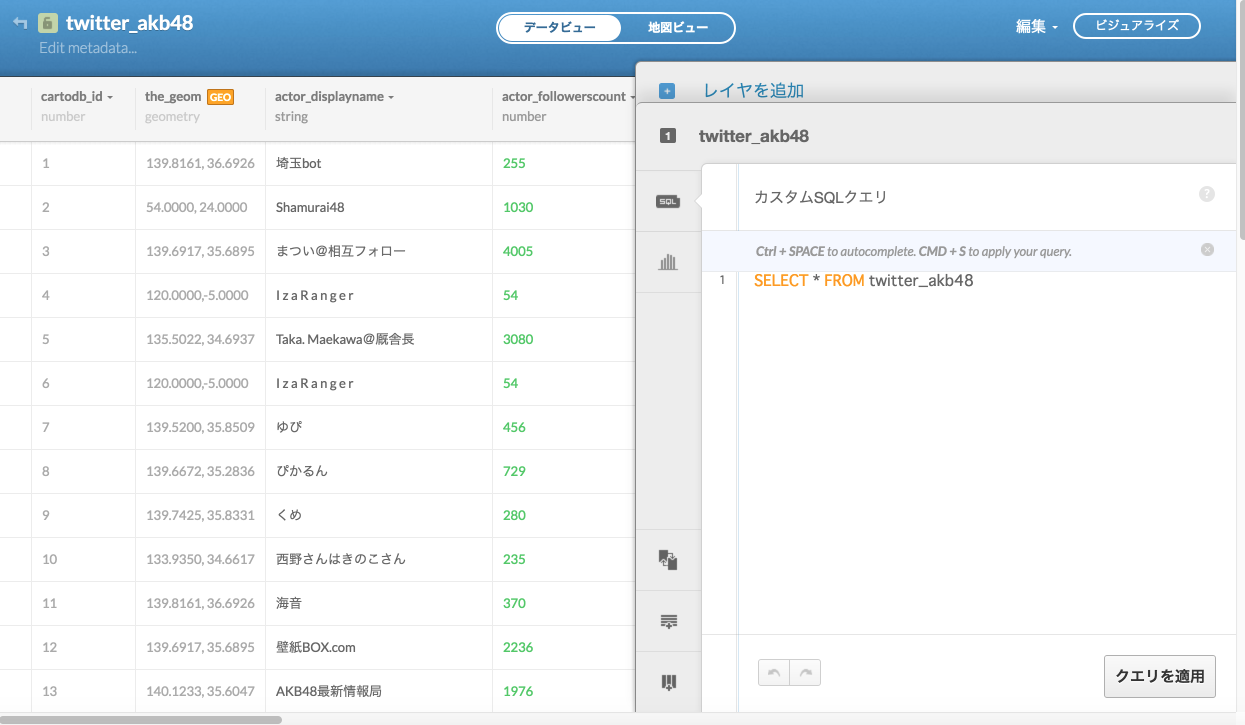Click the cell Taka. Maekawa@厩舎長
The width and height of the screenshot is (1245, 725).
tap(345, 339)
